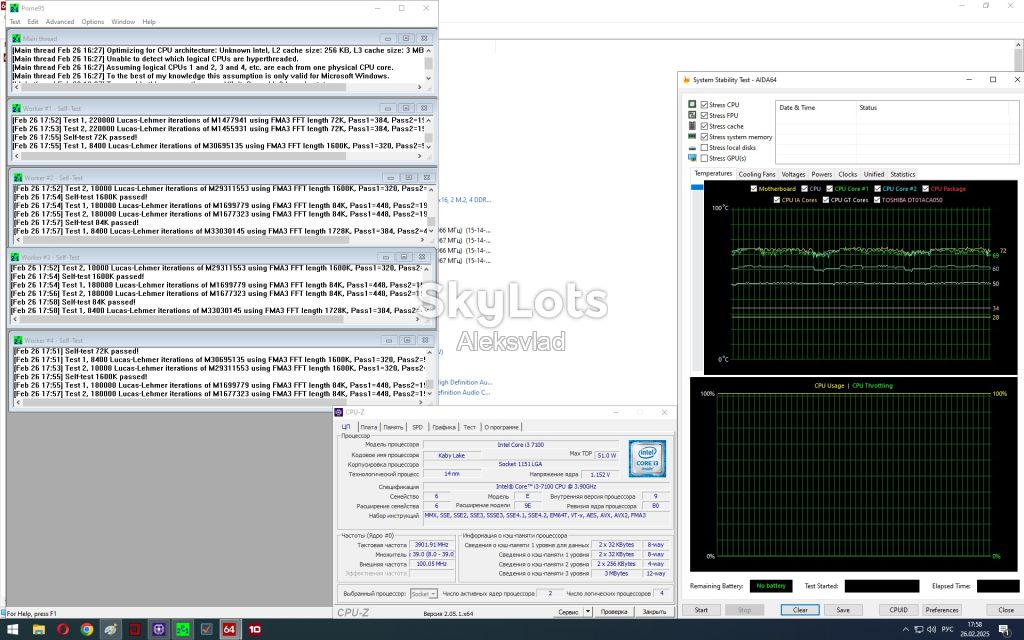
Task: Click the Проверка button in CPU-Z
Action: [x=614, y=612]
